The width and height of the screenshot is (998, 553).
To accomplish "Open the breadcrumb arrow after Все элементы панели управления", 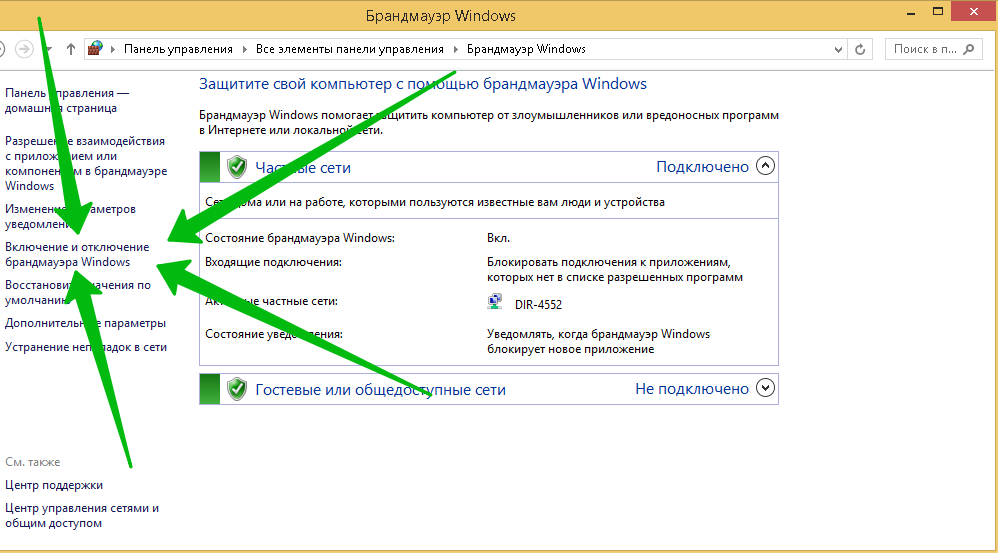I will 456,49.
